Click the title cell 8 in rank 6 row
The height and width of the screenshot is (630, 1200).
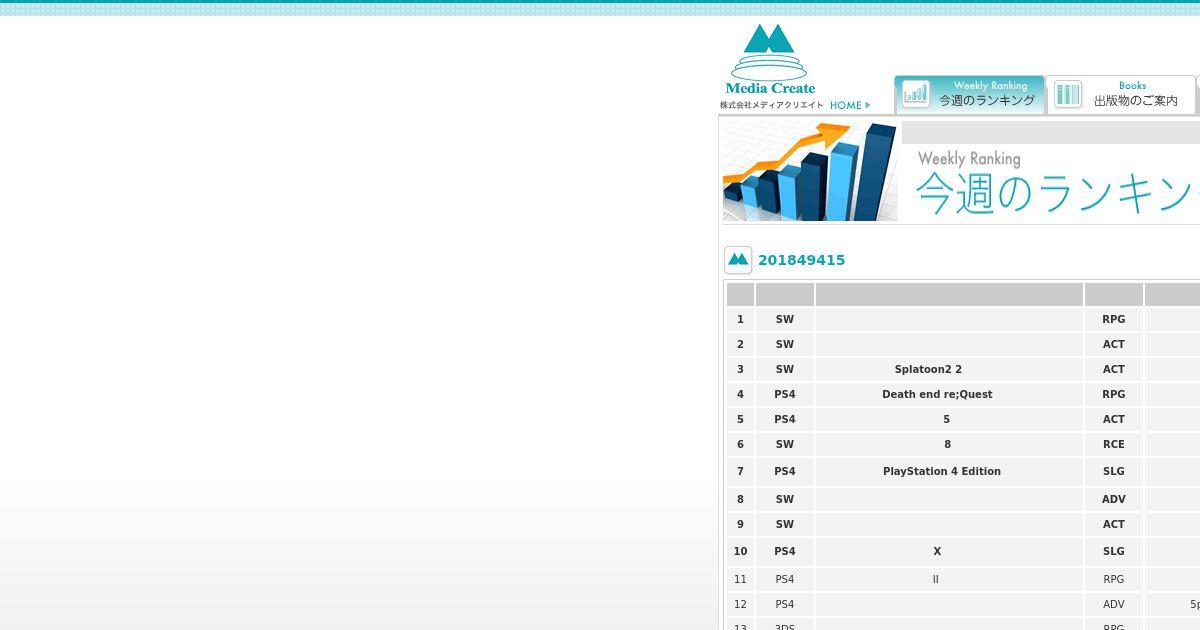pos(949,444)
